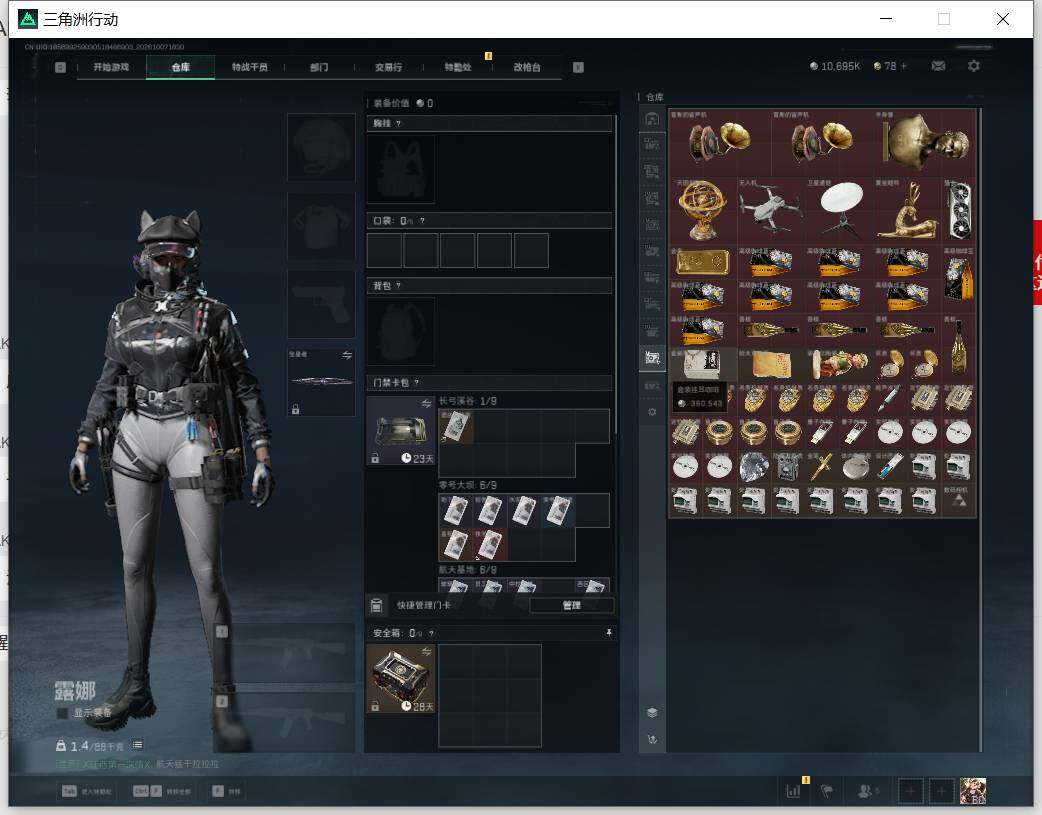Select the graphics card item in warehouse
Viewport: 1042px width, 815px height.
(x=959, y=211)
